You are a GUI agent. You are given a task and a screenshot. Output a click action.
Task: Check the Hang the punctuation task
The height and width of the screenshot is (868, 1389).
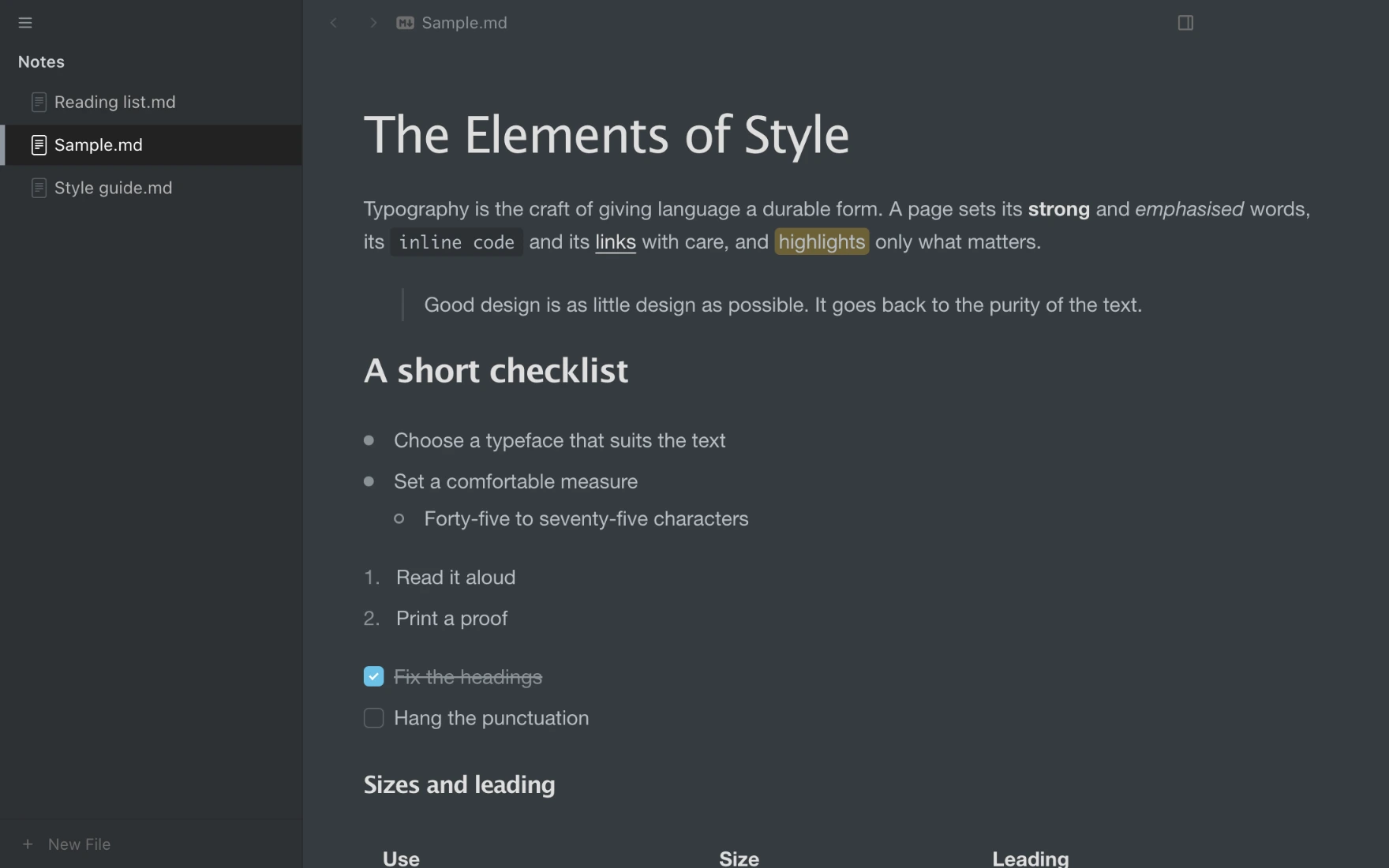pyautogui.click(x=373, y=718)
